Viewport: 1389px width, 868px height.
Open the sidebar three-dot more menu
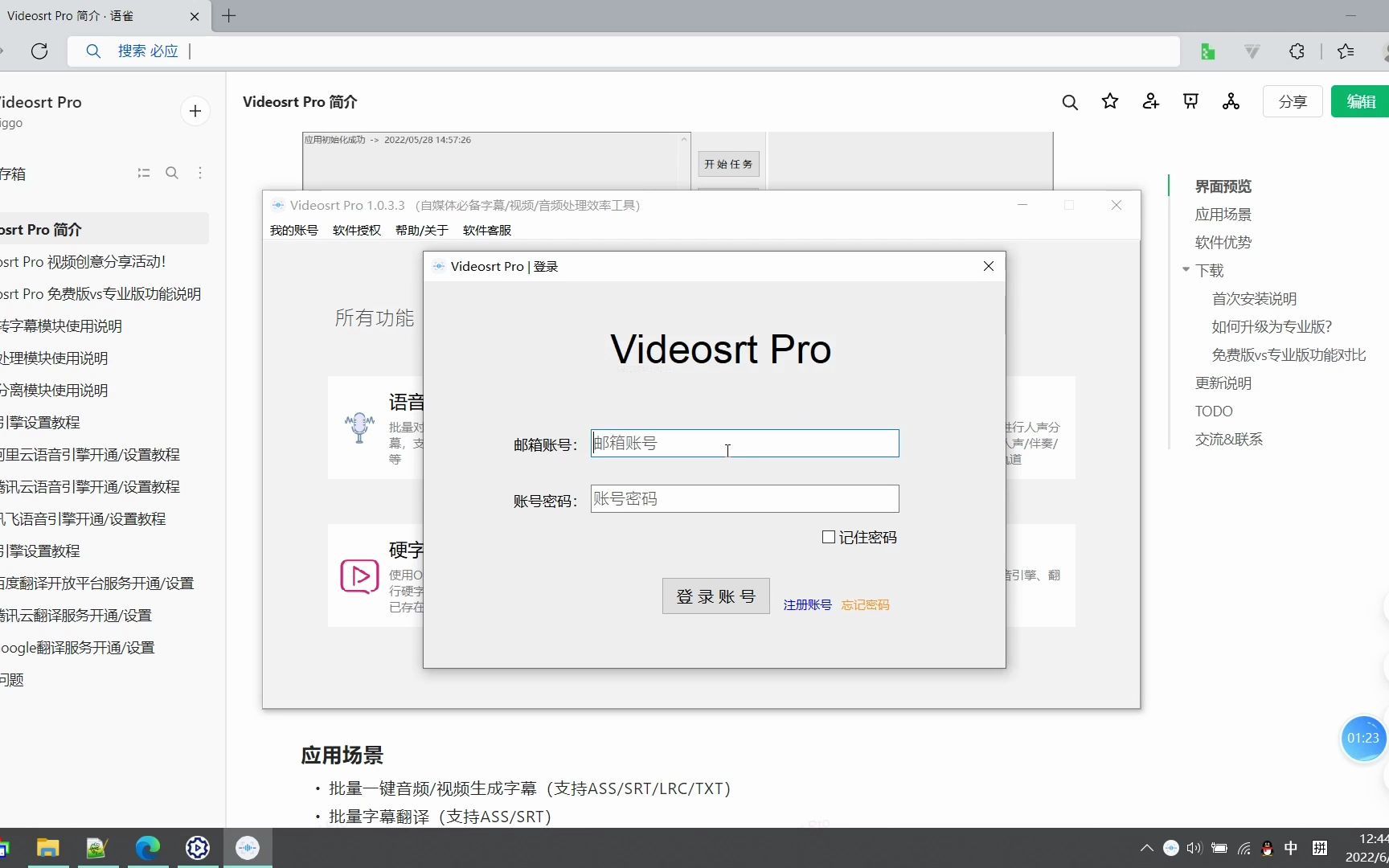pyautogui.click(x=200, y=173)
